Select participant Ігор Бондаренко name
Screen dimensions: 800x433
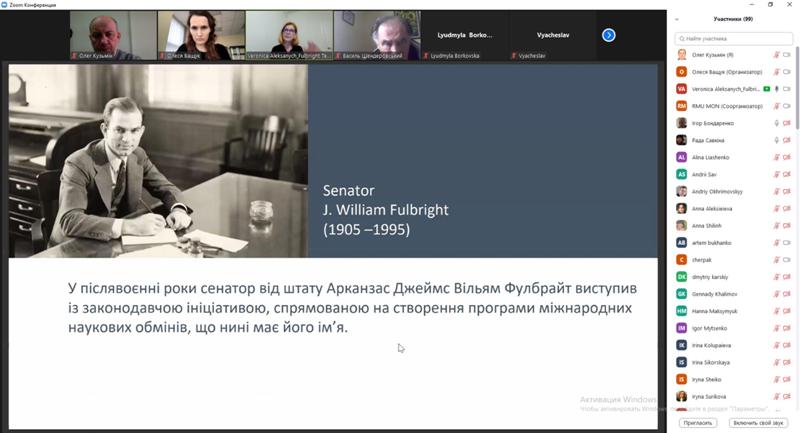[x=713, y=123]
